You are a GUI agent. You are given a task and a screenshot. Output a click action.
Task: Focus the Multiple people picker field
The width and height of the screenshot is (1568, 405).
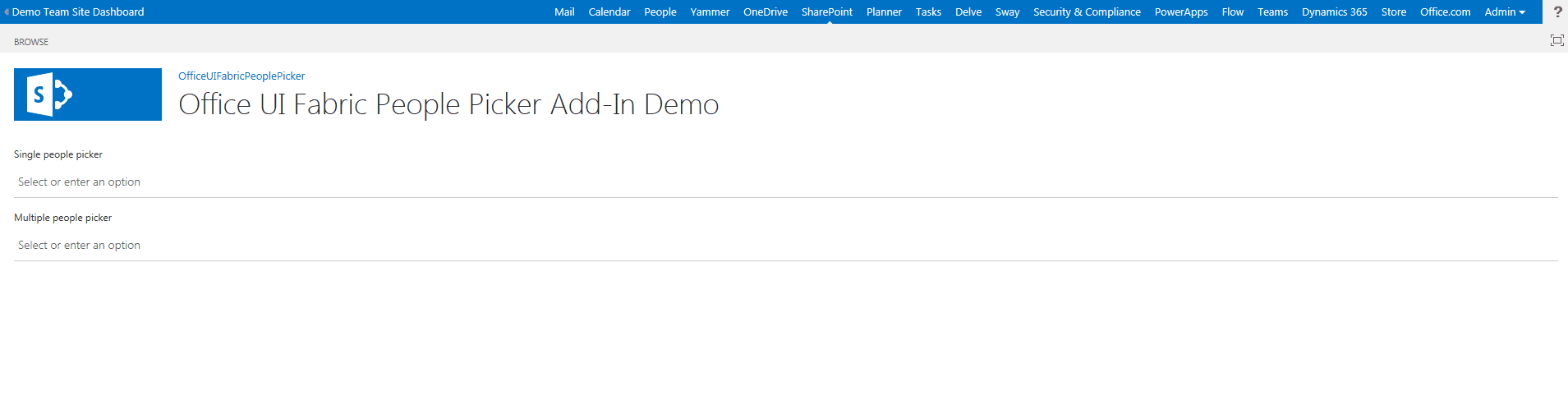786,246
